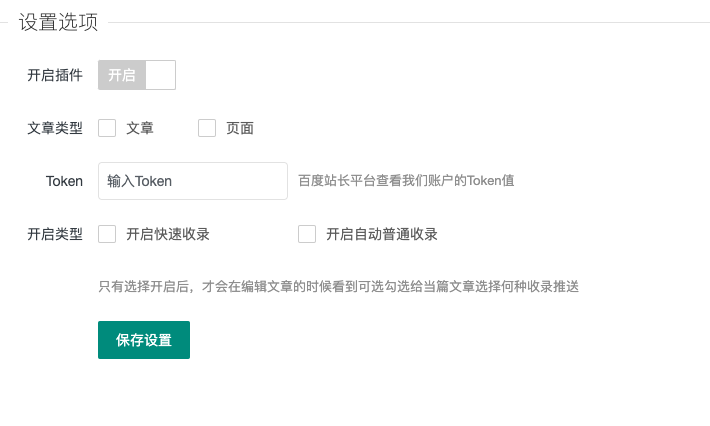Enable the 开启自动普通收录 checkbox
Screen dimensions: 710x426
click(307, 234)
